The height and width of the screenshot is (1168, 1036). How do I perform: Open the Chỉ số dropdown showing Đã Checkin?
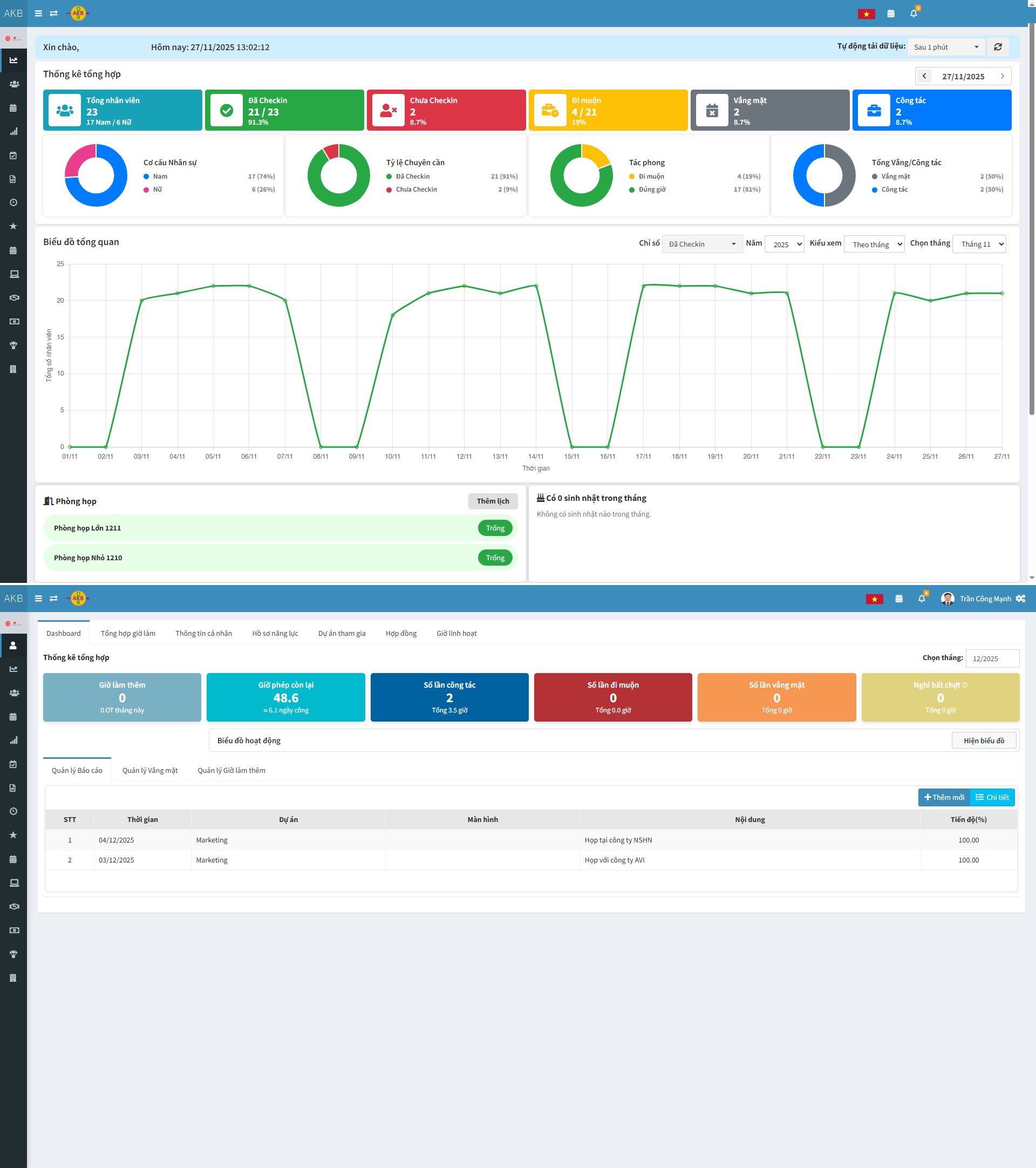pyautogui.click(x=702, y=244)
